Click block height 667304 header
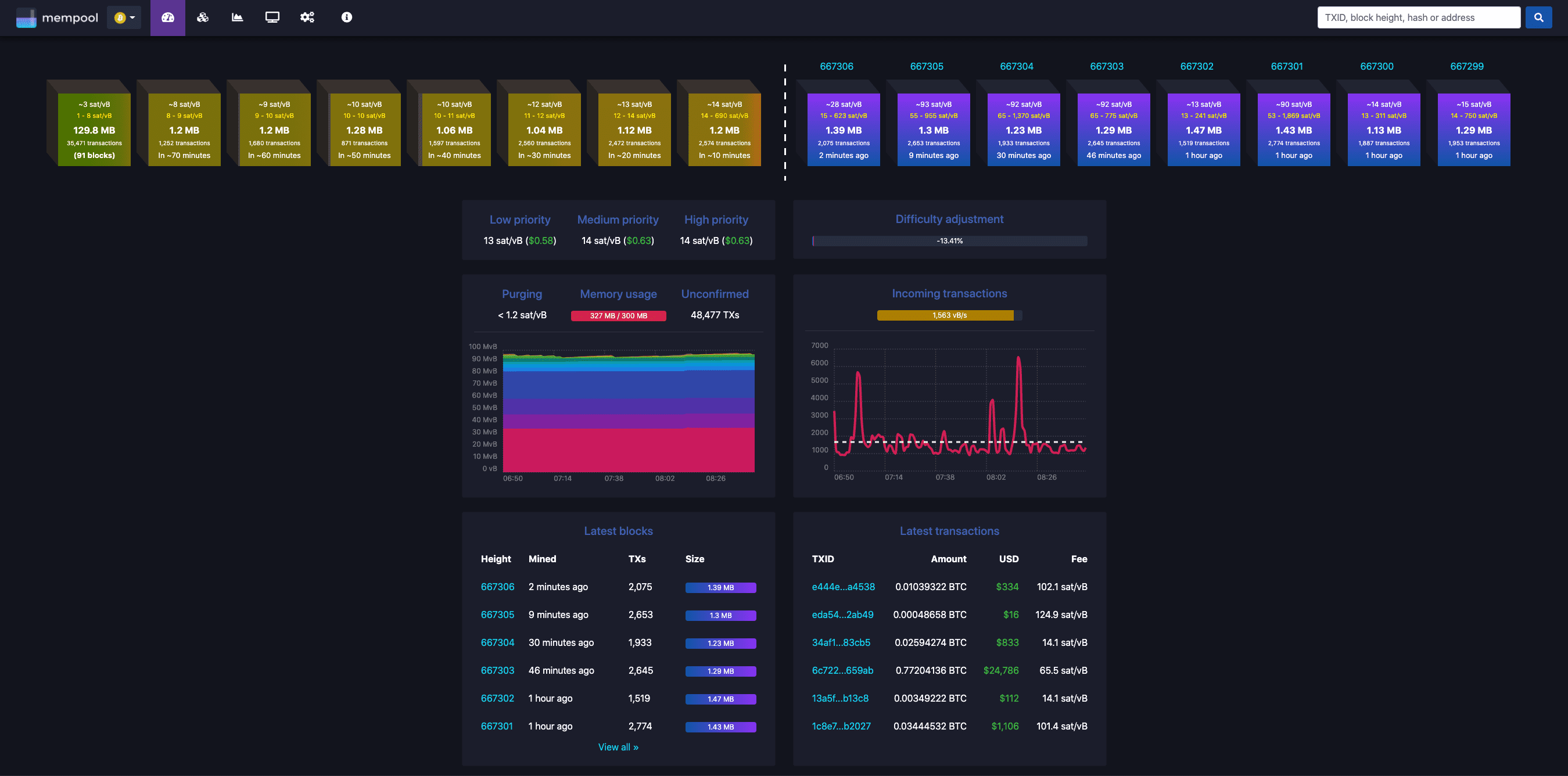1568x776 pixels. [x=1017, y=66]
